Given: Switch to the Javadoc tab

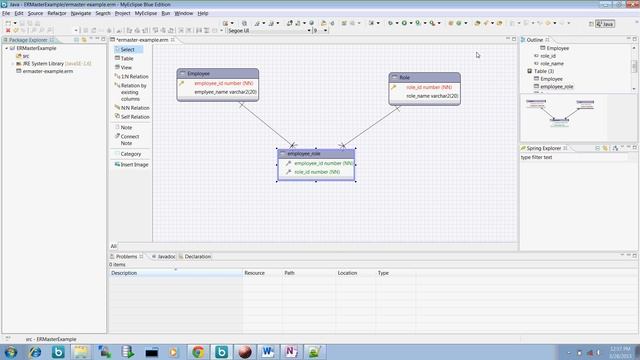Looking at the screenshot, I should [x=163, y=256].
